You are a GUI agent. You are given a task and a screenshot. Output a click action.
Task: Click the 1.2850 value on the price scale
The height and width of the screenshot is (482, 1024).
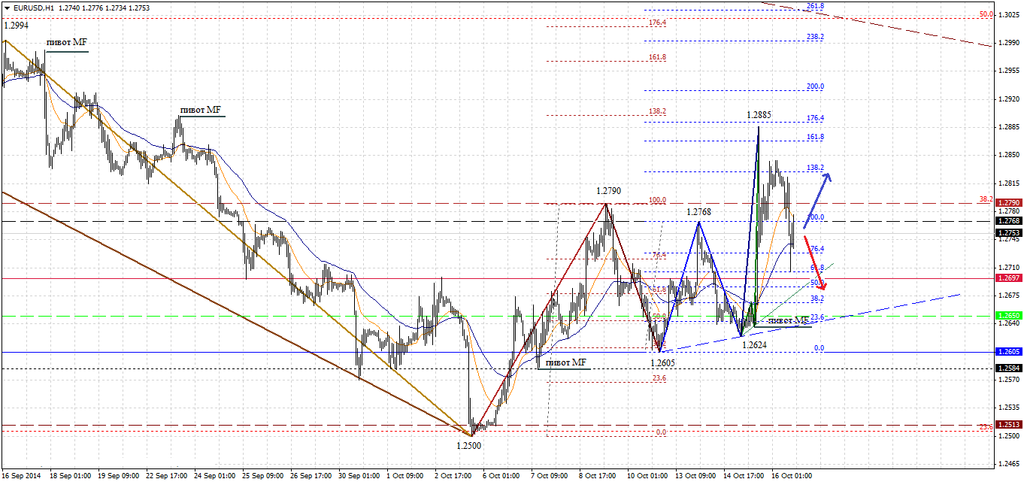[x=1007, y=155]
